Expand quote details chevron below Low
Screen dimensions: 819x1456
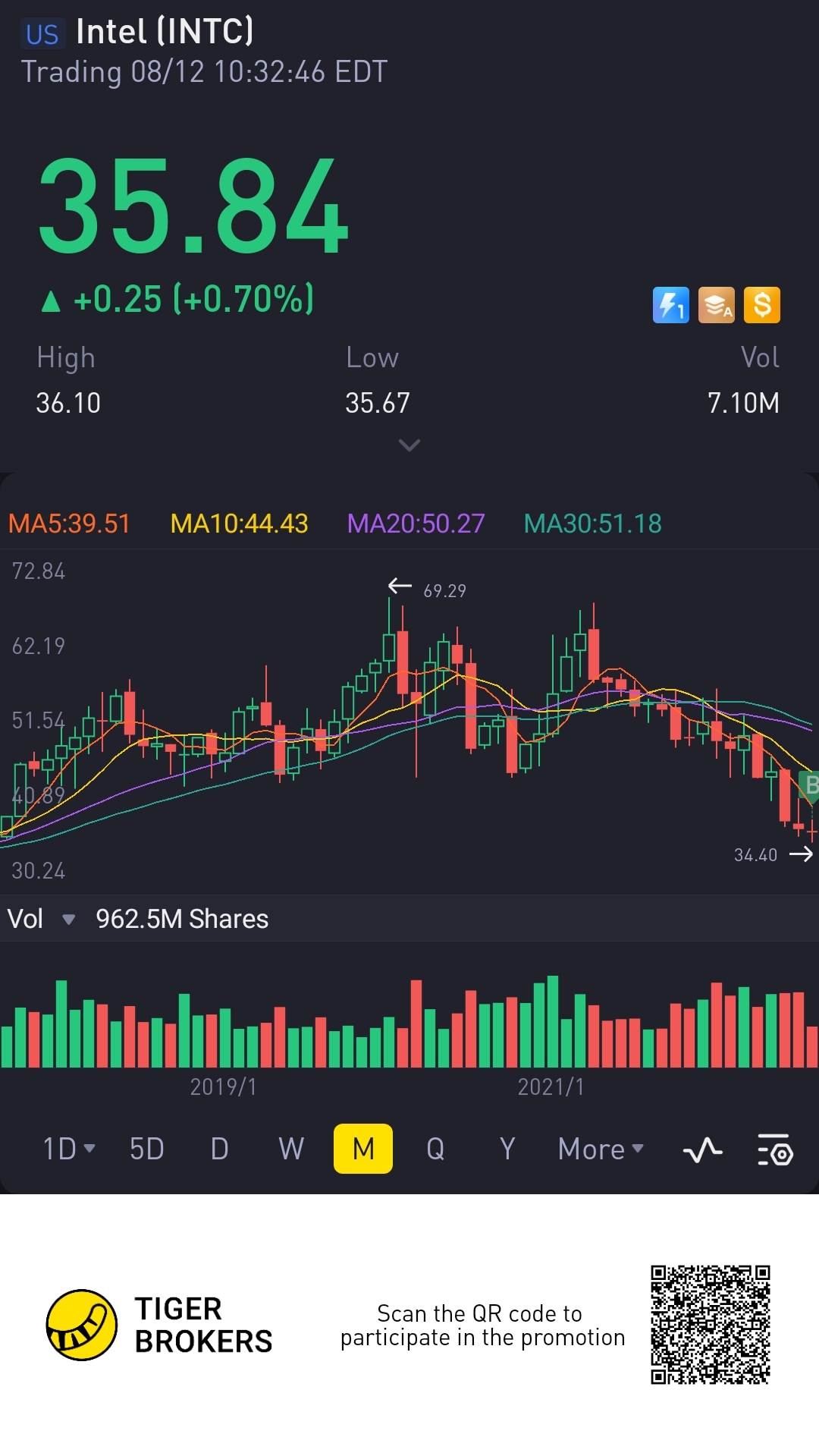[409, 445]
